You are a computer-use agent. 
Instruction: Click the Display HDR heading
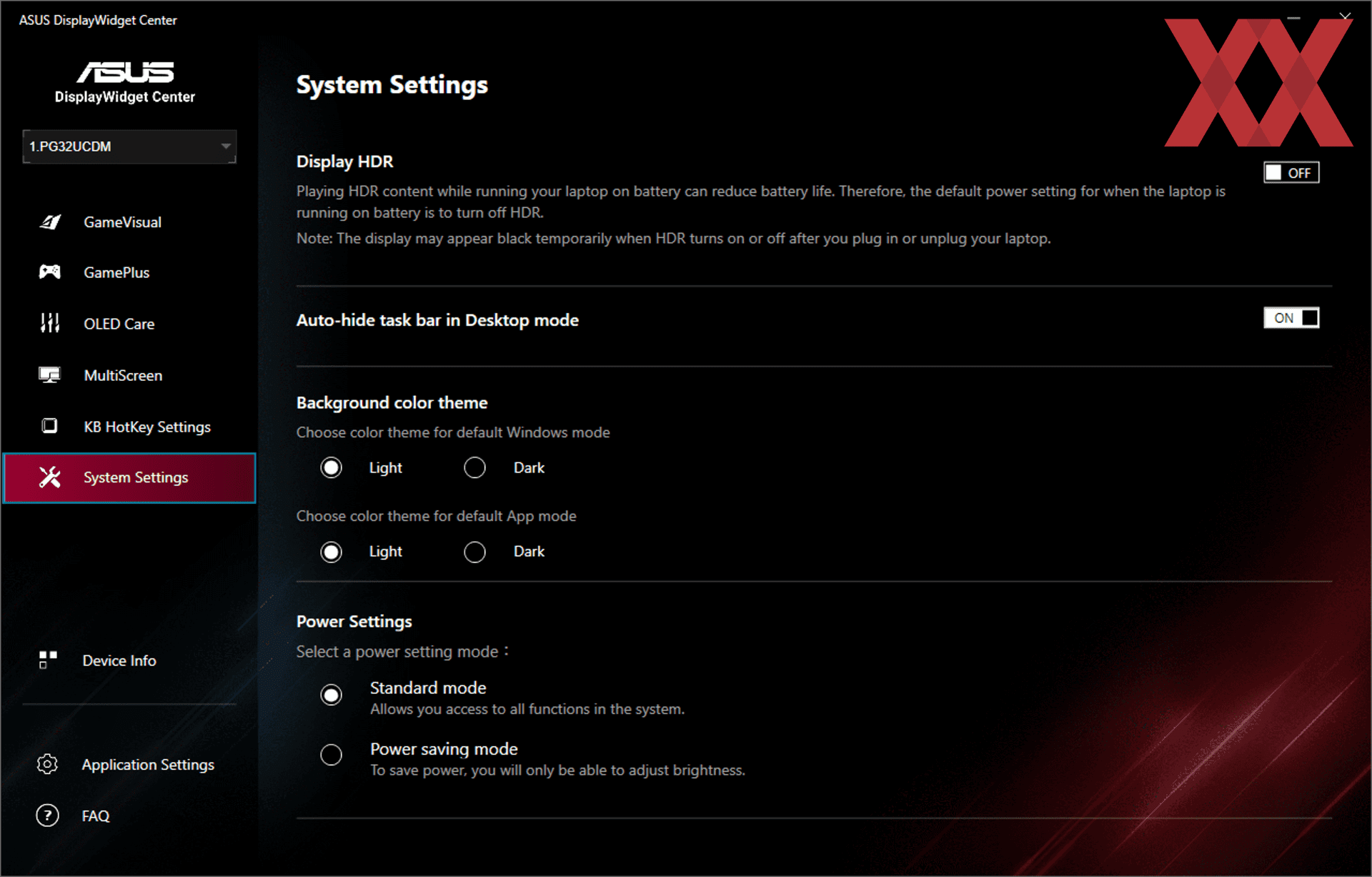[344, 162]
